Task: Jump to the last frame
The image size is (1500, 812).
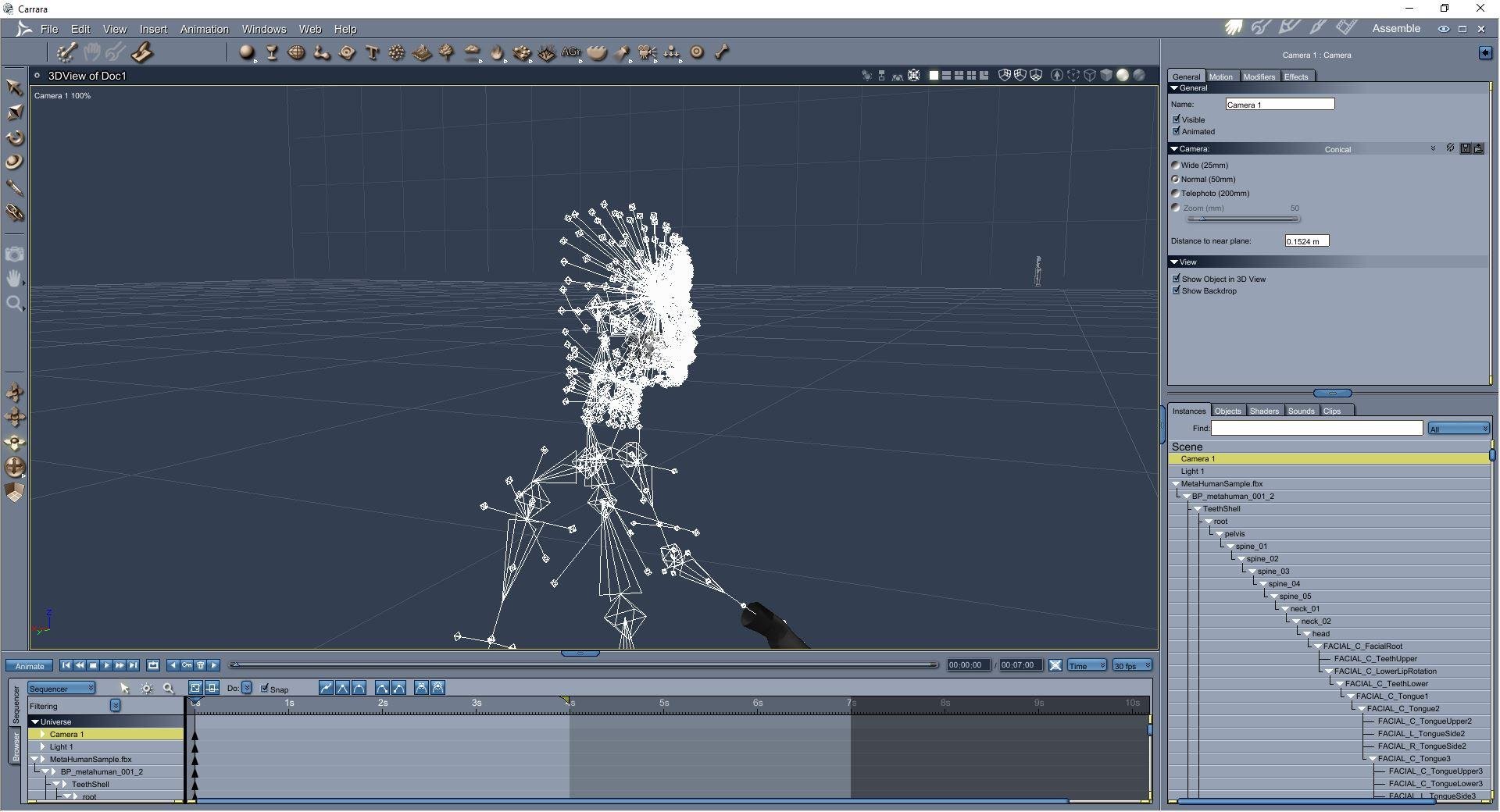Action: pos(134,665)
